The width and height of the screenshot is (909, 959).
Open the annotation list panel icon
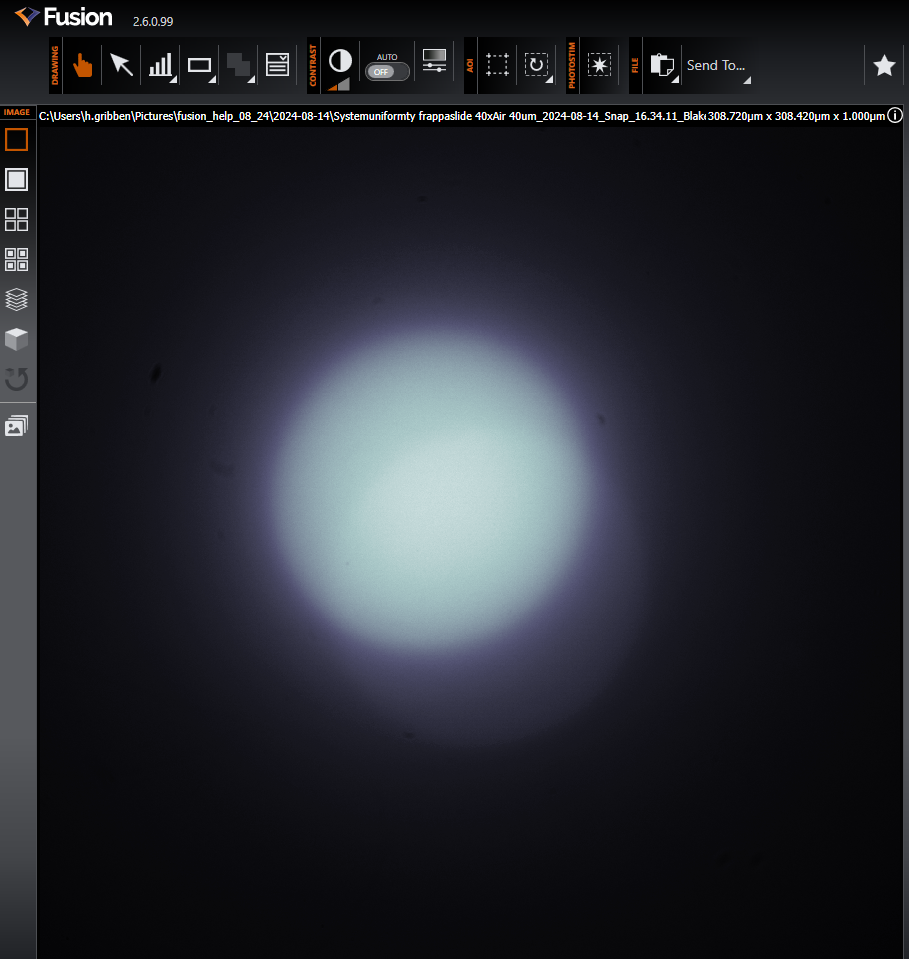coord(277,65)
